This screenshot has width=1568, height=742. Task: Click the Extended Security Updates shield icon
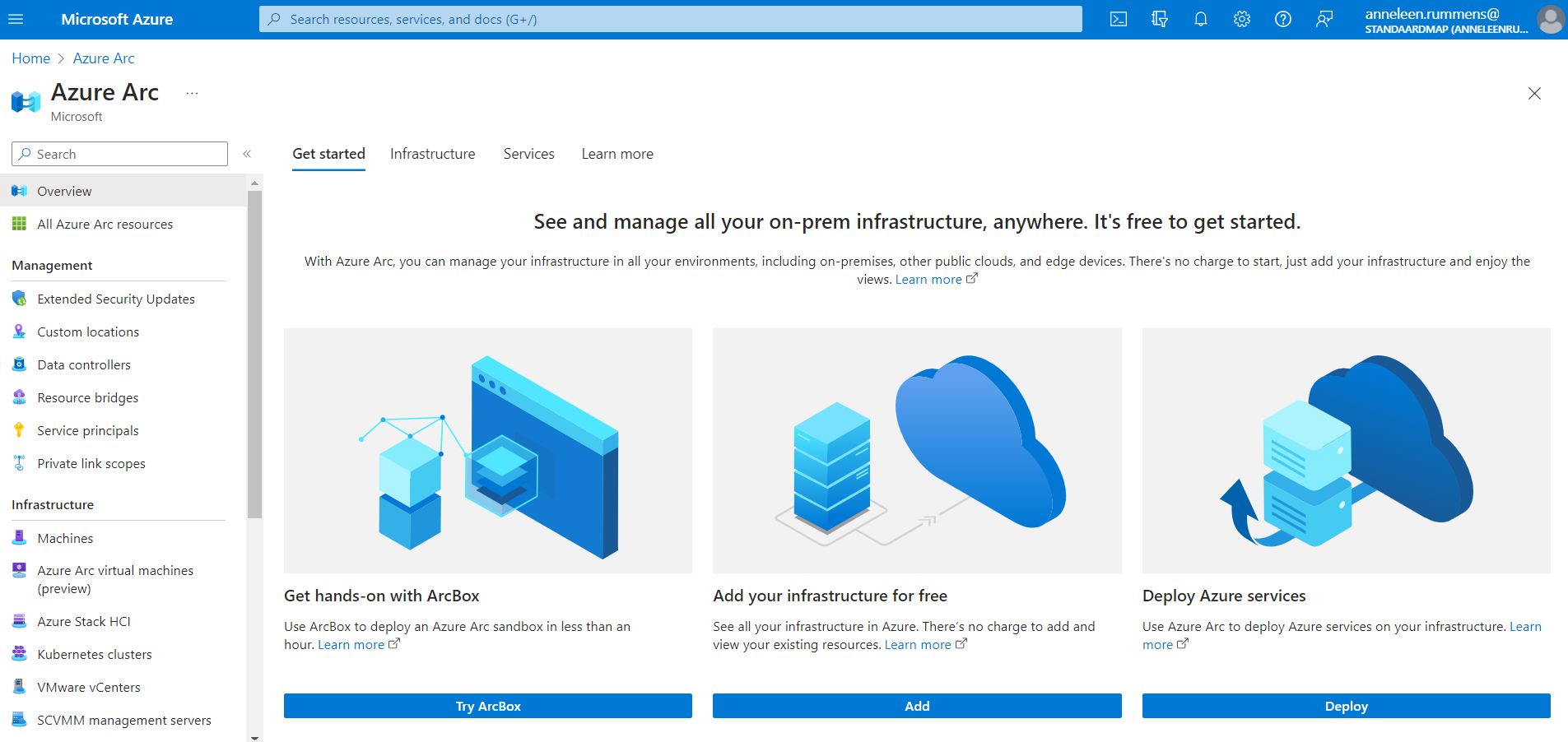click(19, 299)
